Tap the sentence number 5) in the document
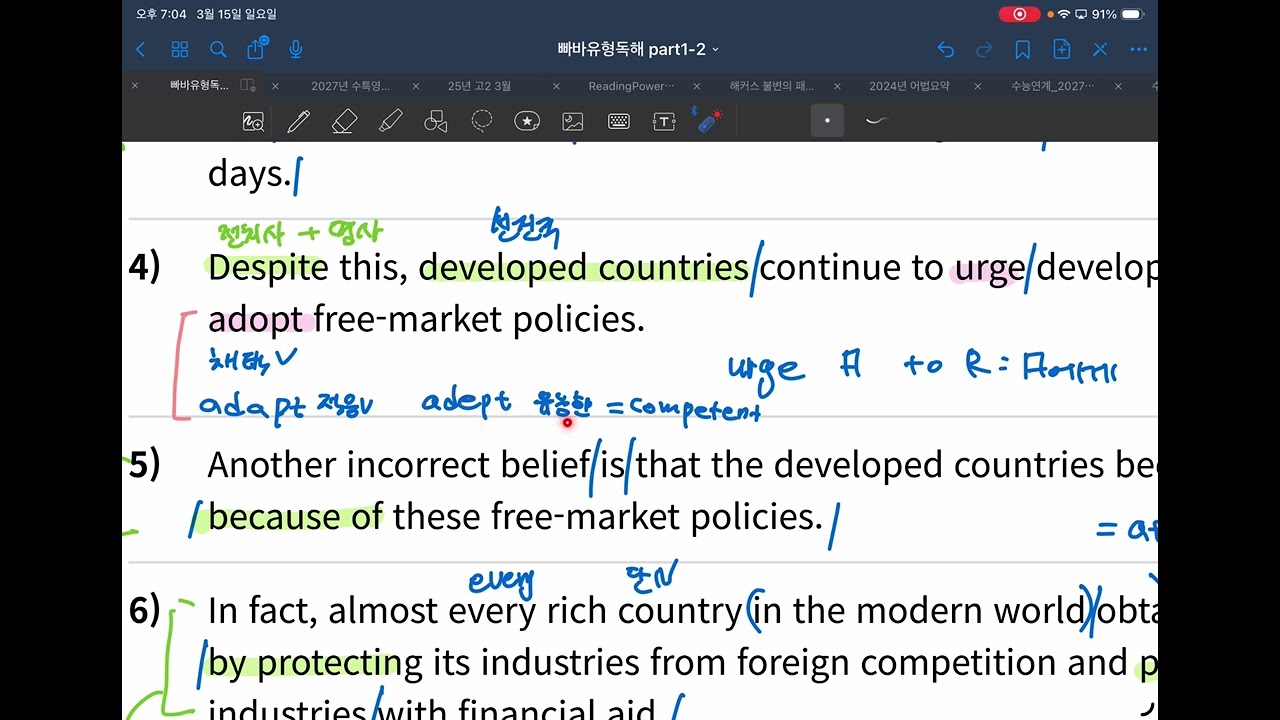1280x720 pixels. (144, 465)
